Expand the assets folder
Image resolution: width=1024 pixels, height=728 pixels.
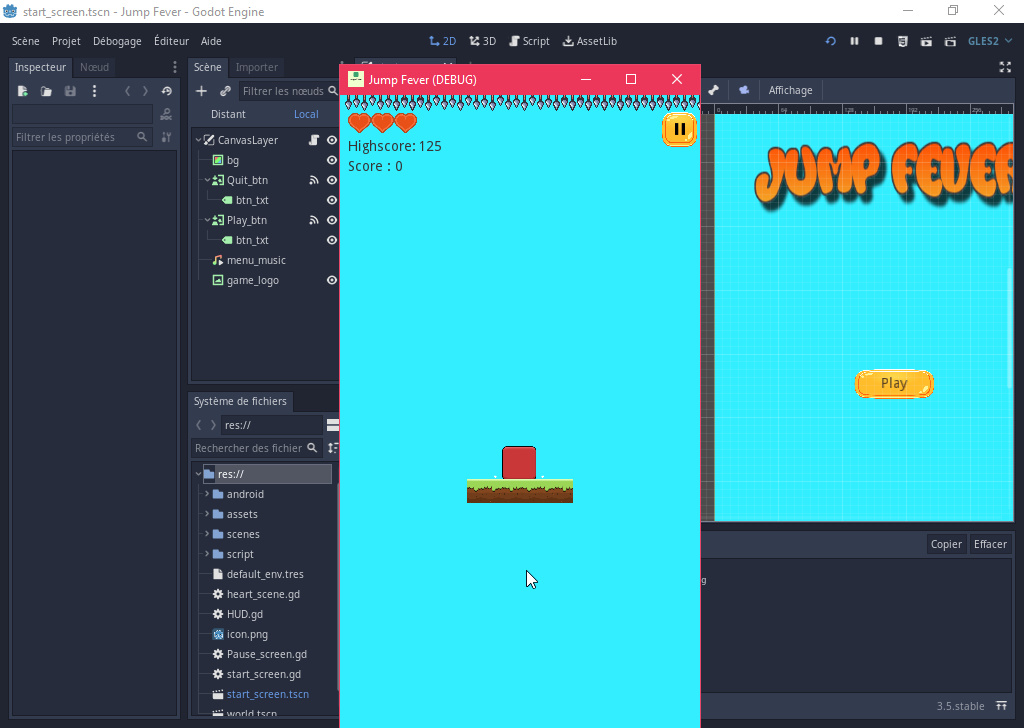coord(207,514)
